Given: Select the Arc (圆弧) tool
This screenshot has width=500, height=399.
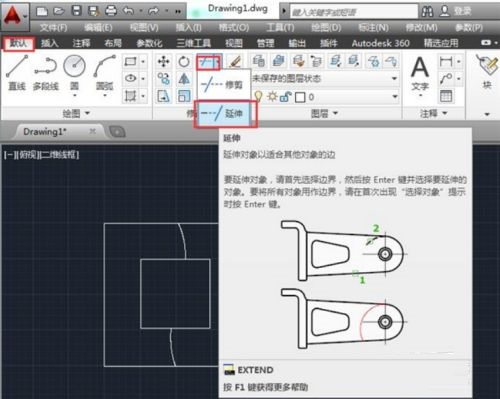Looking at the screenshot, I should [x=105, y=73].
